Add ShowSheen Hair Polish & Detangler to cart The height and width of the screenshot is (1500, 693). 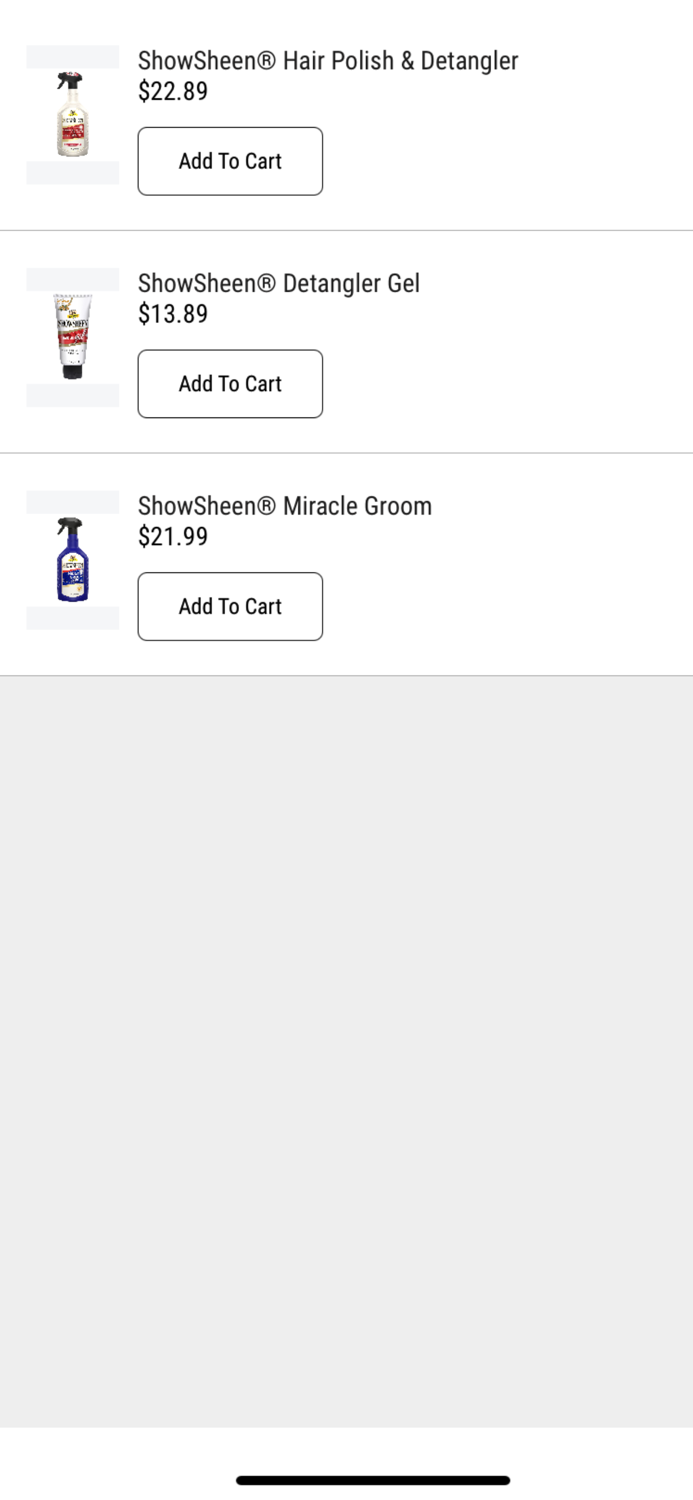click(230, 161)
